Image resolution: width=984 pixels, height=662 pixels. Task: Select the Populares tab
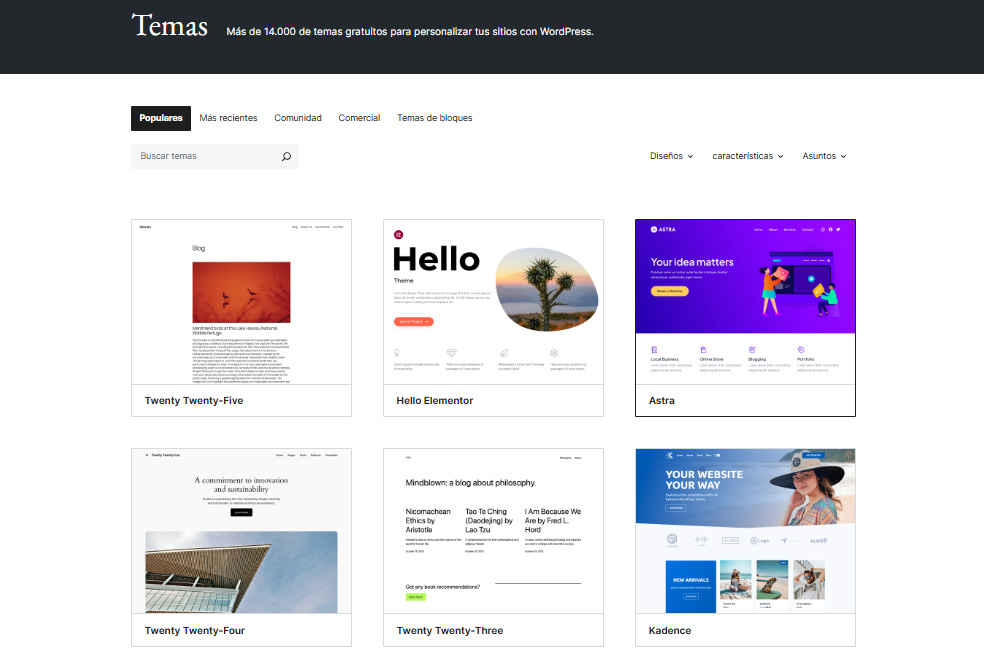(x=161, y=118)
